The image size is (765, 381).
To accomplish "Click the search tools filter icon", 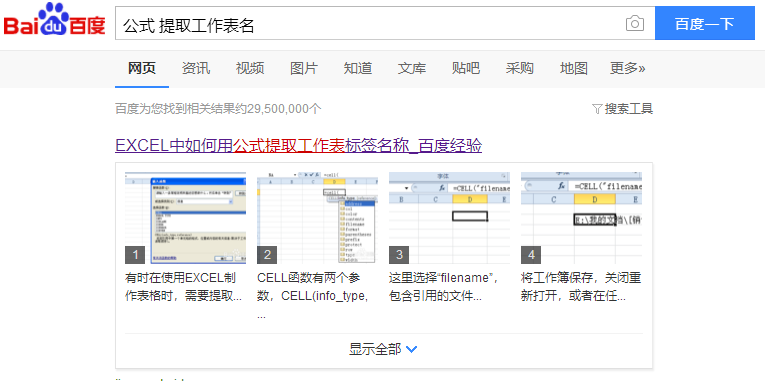I will (597, 109).
